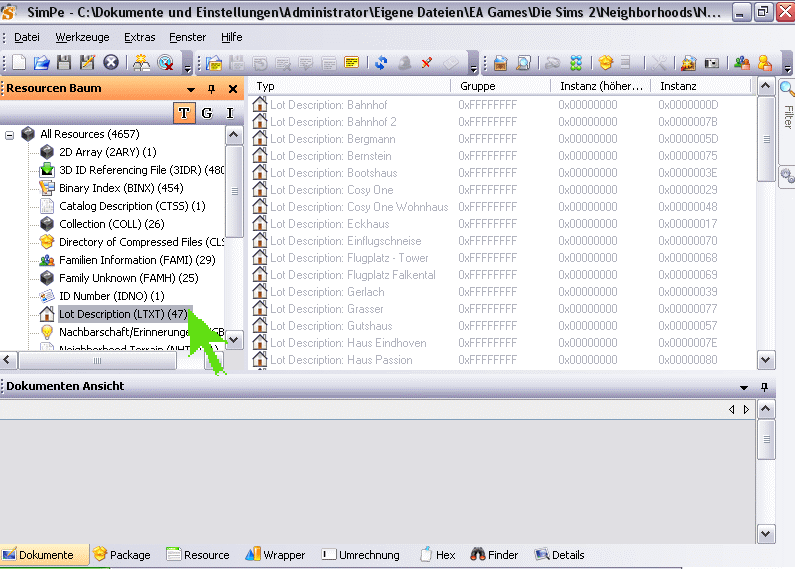This screenshot has height=569, width=795.
Task: Toggle the I instance view button
Action: pos(230,113)
